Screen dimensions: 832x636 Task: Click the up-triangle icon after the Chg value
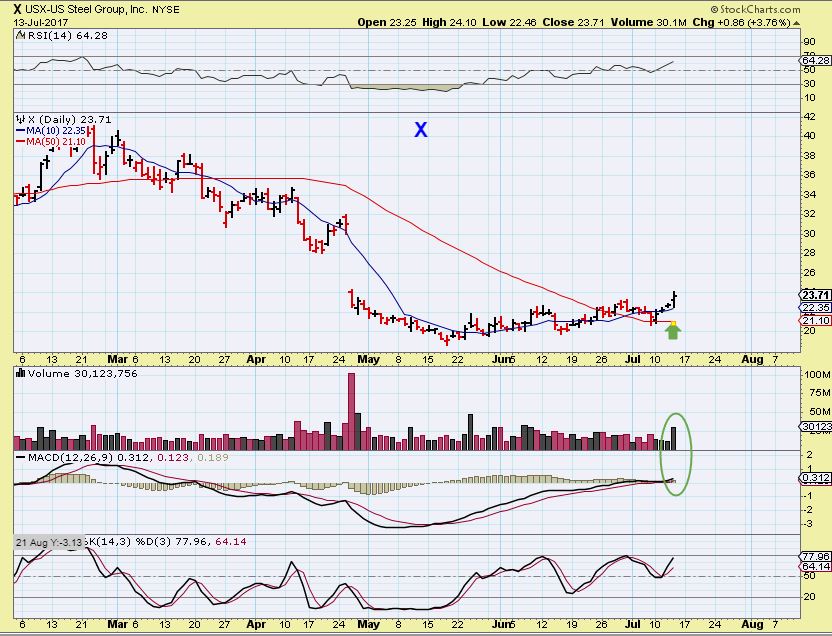(796, 23)
